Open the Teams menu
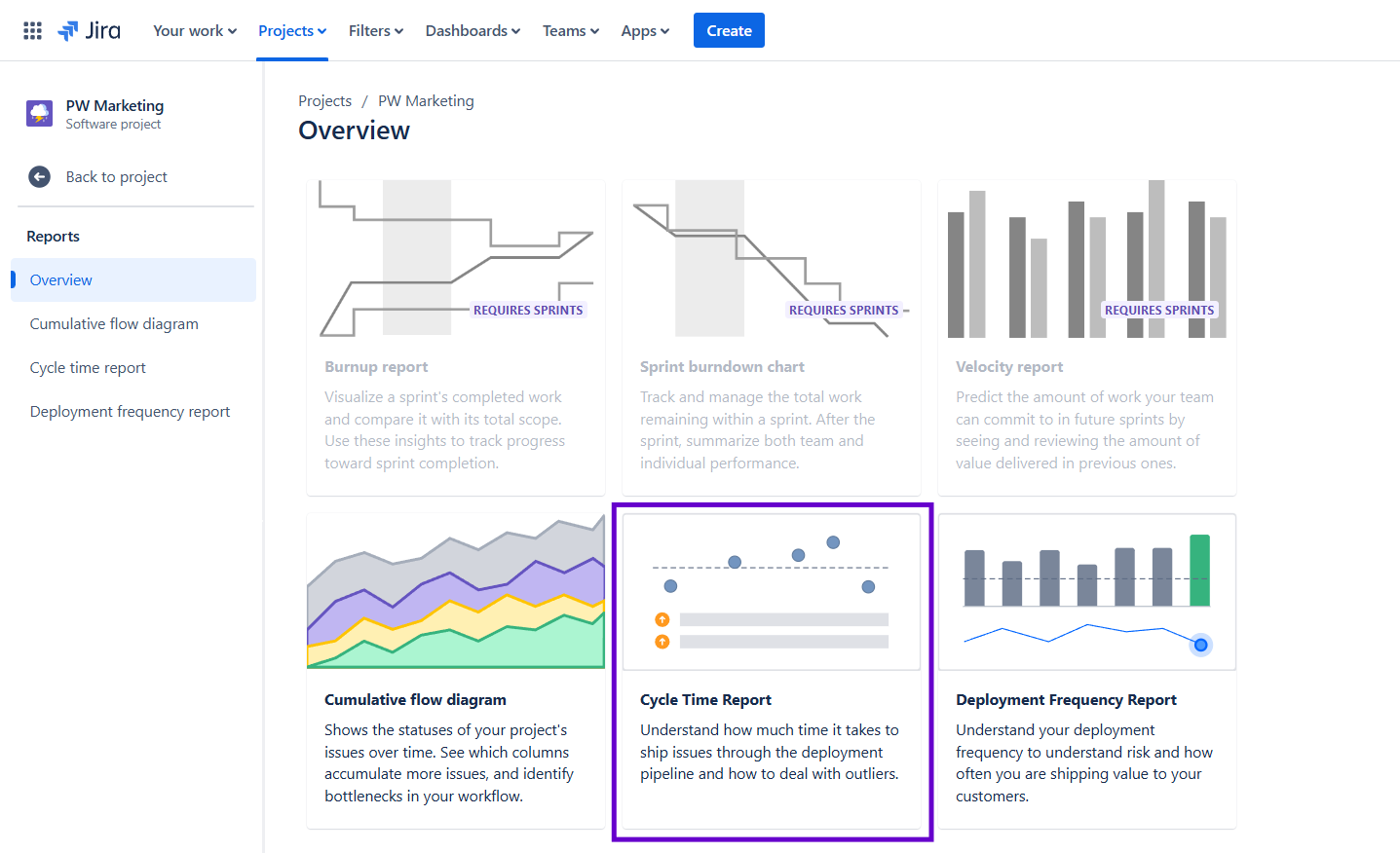Viewport: 1400px width, 853px height. coord(570,30)
